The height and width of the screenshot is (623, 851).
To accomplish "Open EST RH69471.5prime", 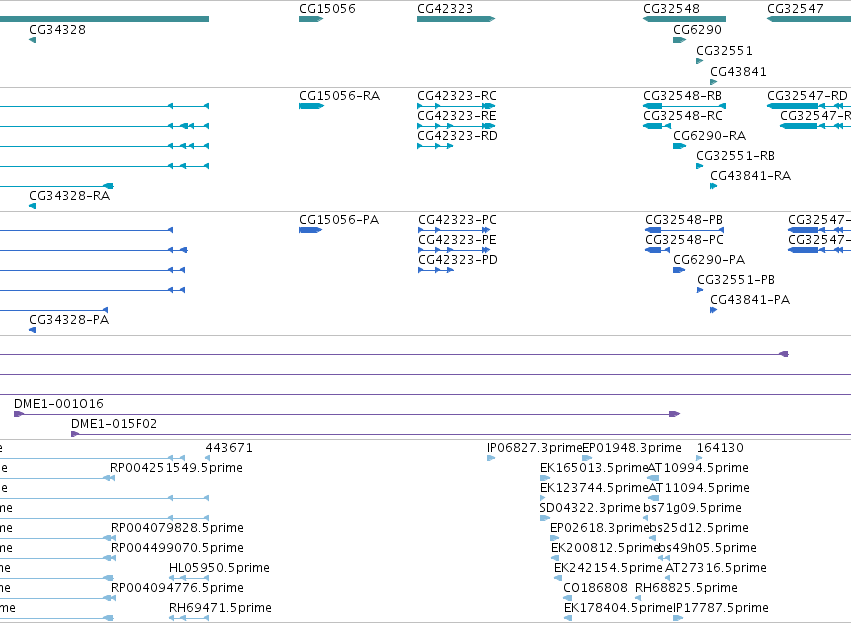I will tap(220, 608).
